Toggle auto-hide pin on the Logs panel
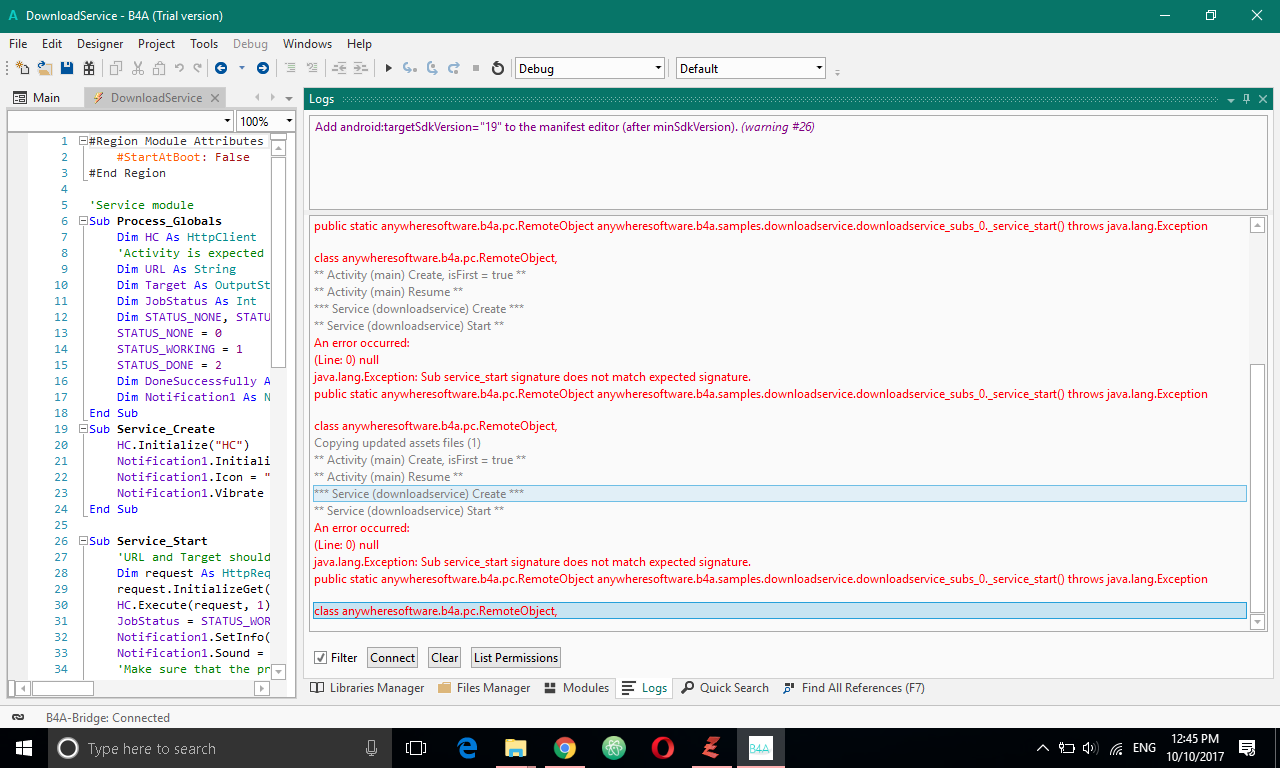Screen dimensions: 1280x768 1246,99
